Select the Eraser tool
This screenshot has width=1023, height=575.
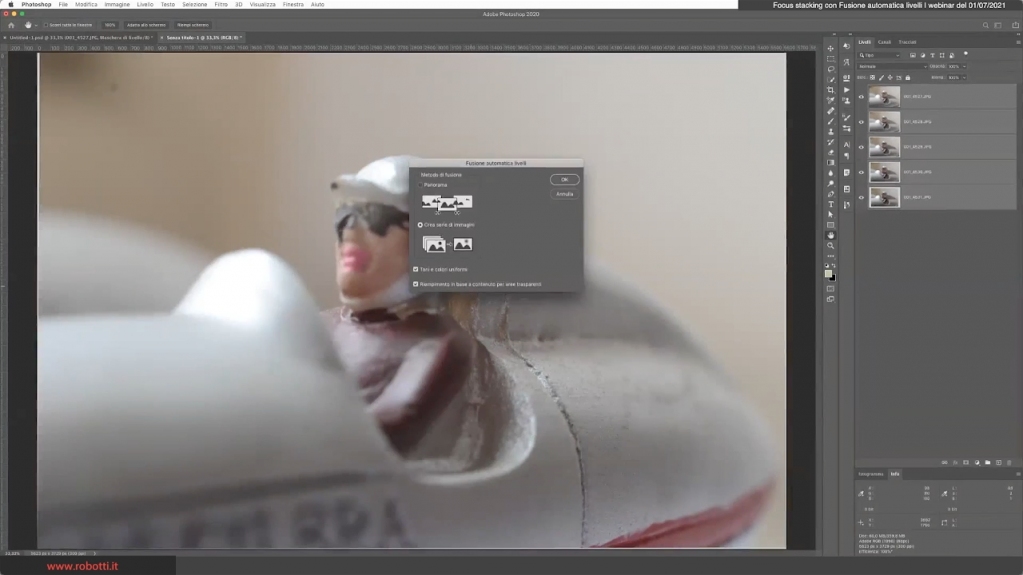(x=831, y=153)
